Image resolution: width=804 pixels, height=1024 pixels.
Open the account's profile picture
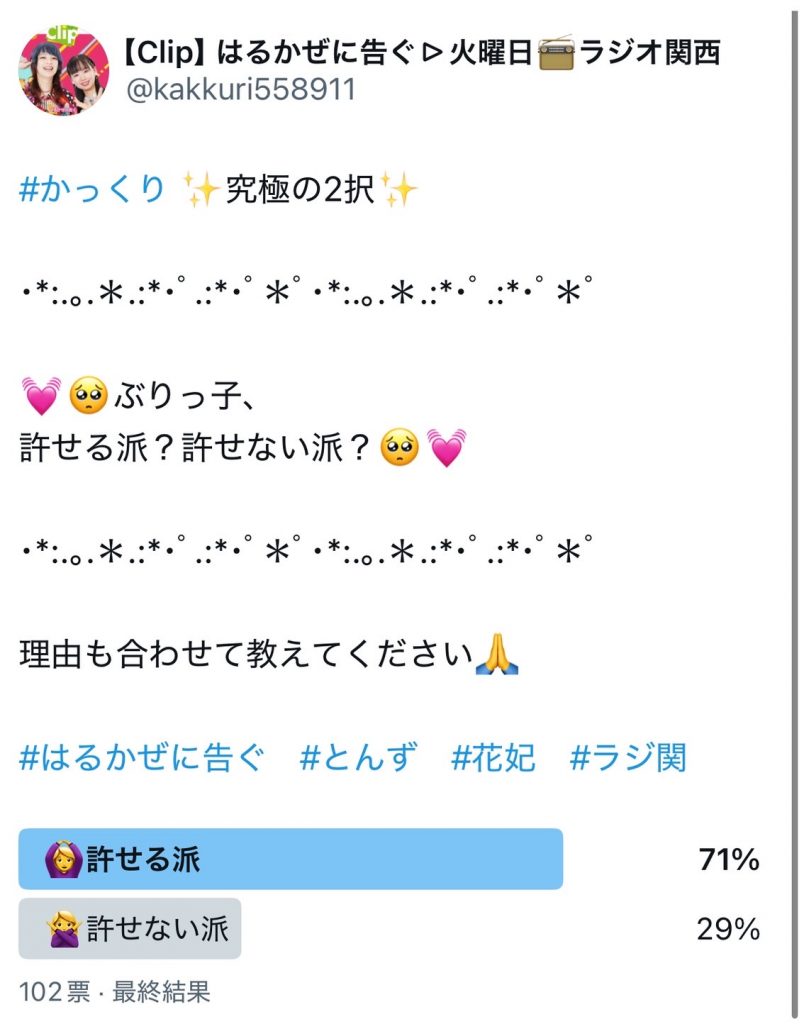tap(65, 72)
